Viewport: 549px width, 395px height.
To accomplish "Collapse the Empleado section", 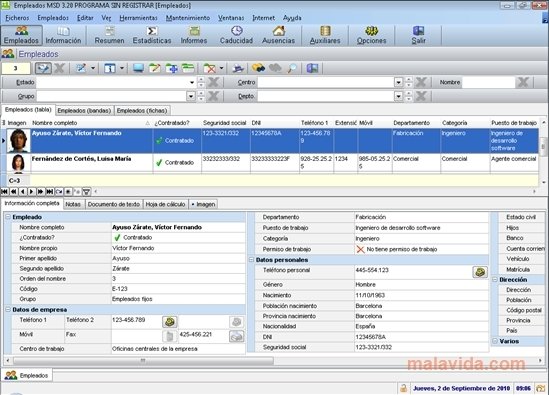I will point(8,217).
